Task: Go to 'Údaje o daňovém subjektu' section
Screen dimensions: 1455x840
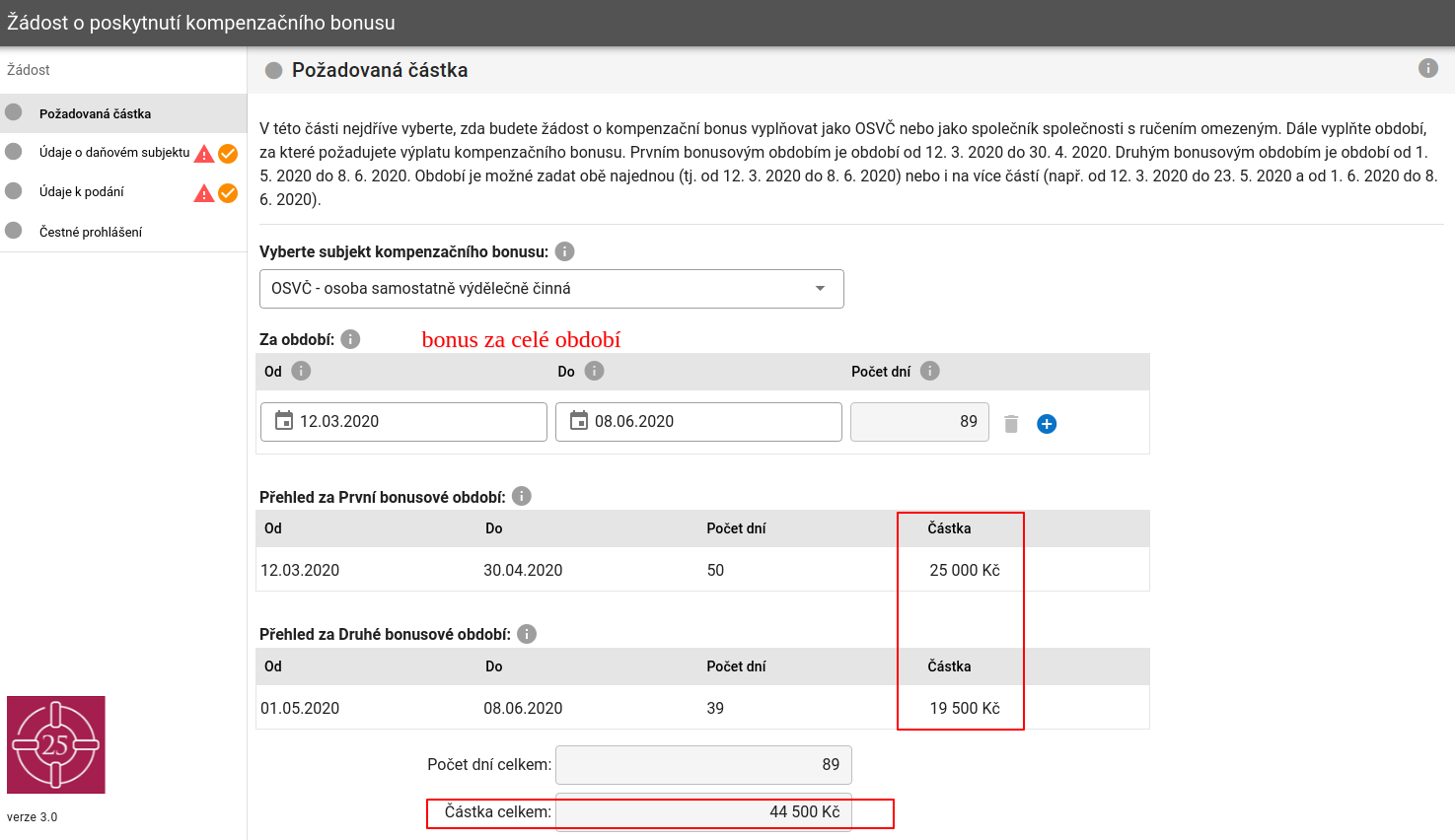Action: 113,153
